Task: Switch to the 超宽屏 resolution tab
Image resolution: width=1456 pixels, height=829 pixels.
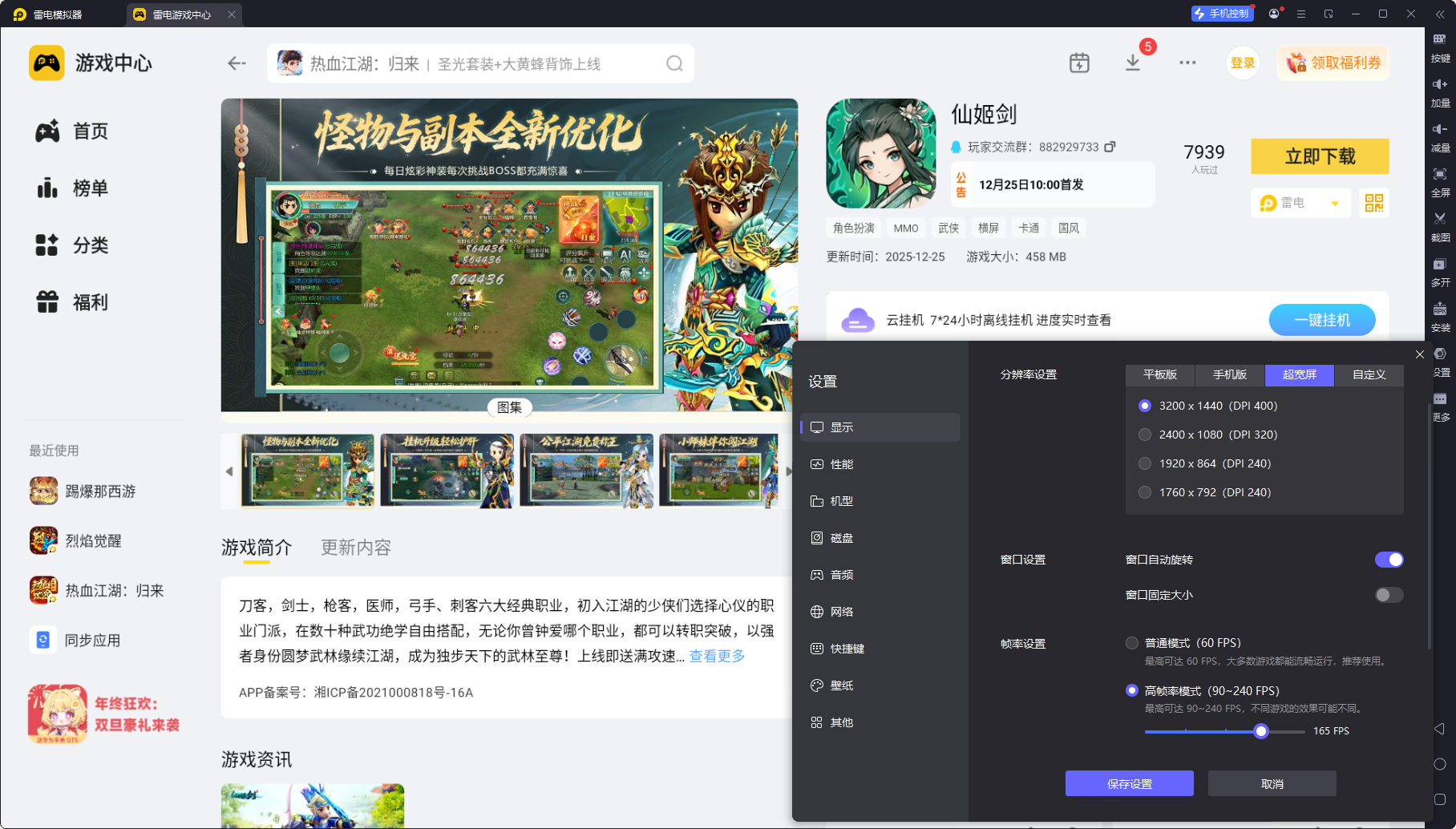Action: coord(1300,374)
